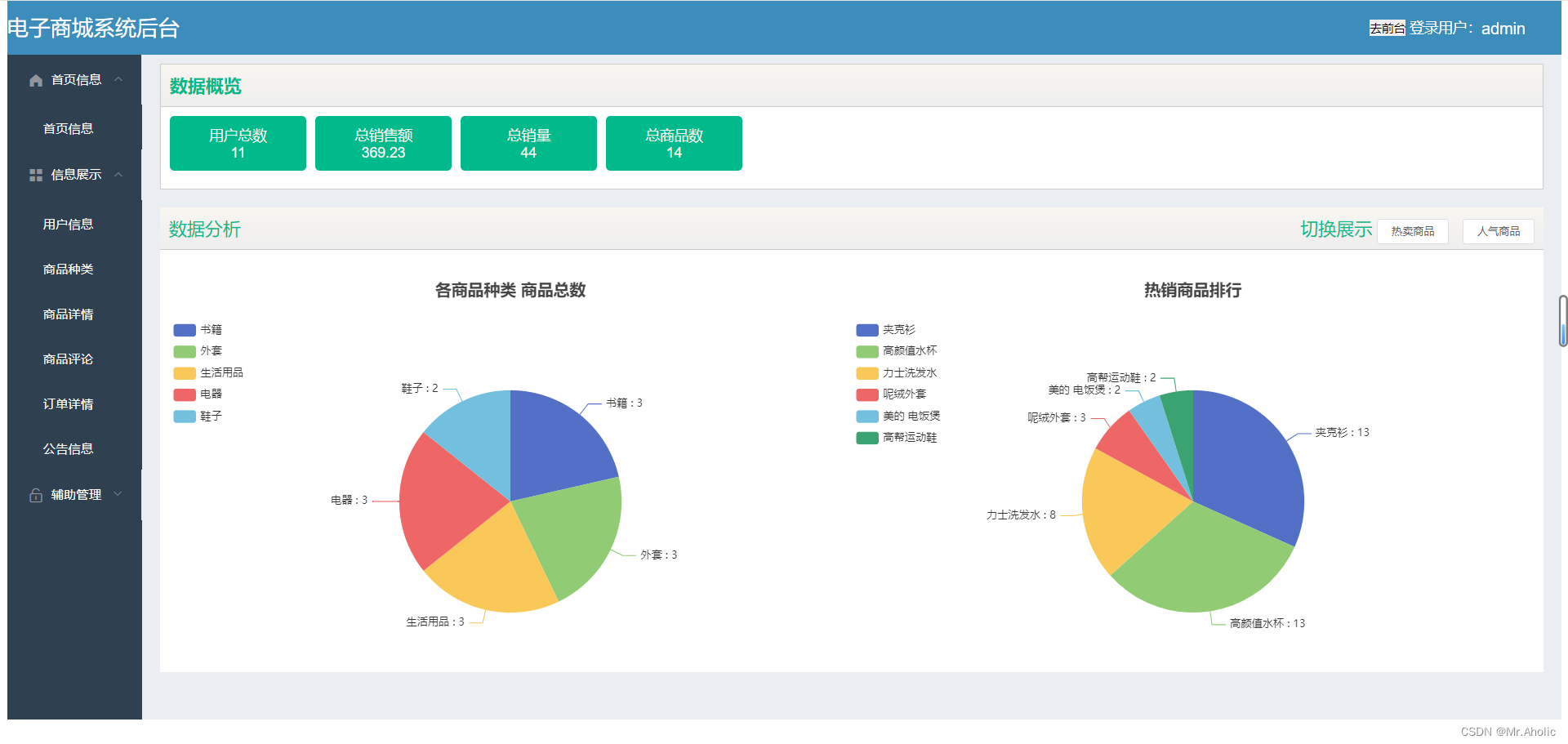Image resolution: width=1568 pixels, height=744 pixels.
Task: Click the 总商品数 stat card
Action: [674, 143]
